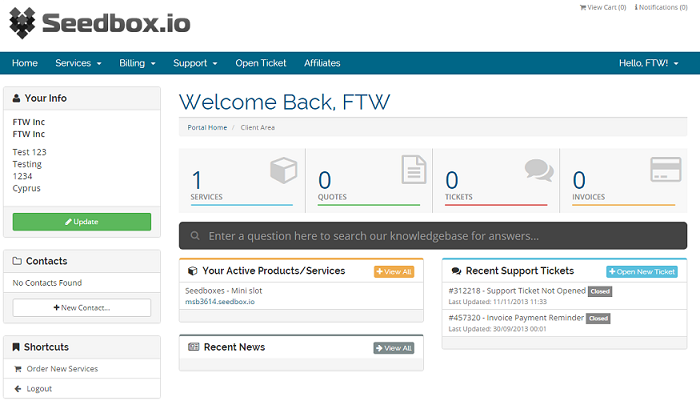This screenshot has width=700, height=413.
Task: Click Last Updated: 30/09/2013 00:01 text
Action: pos(497,329)
